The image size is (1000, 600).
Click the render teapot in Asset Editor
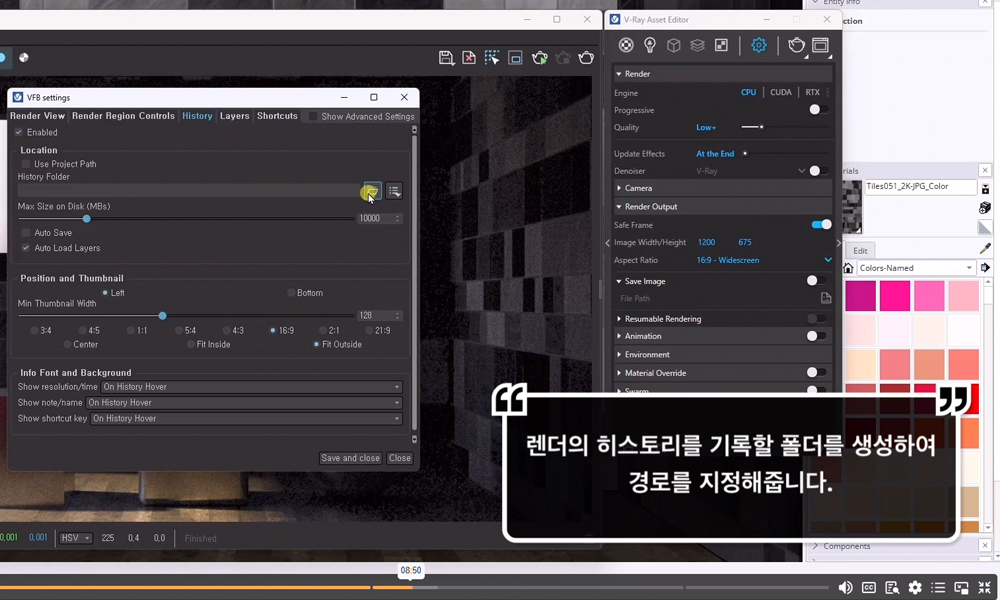point(796,45)
